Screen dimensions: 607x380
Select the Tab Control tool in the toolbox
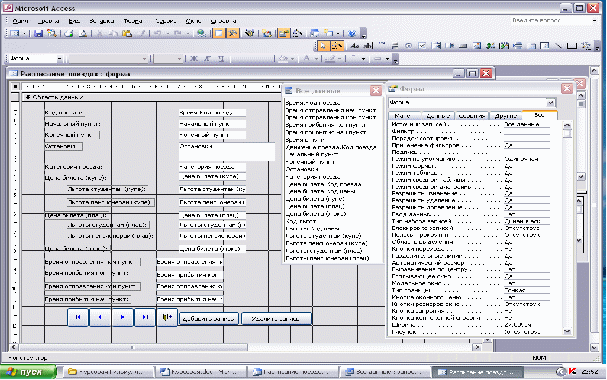(532, 46)
